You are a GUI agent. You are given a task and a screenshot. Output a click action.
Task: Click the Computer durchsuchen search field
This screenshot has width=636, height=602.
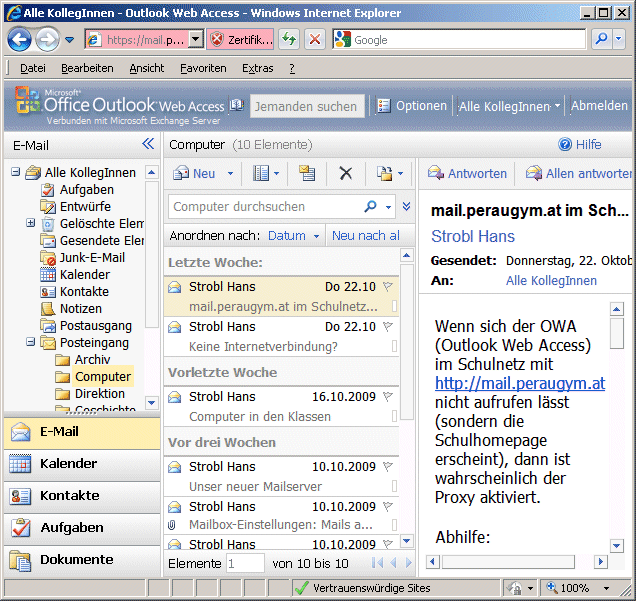coord(266,207)
